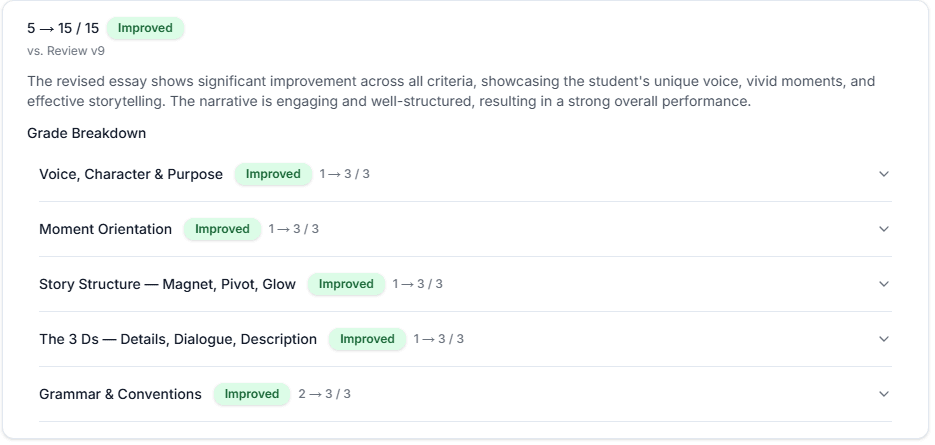This screenshot has width=935, height=445.
Task: Click the 2 → 3 / 3 grammar score
Action: (324, 394)
